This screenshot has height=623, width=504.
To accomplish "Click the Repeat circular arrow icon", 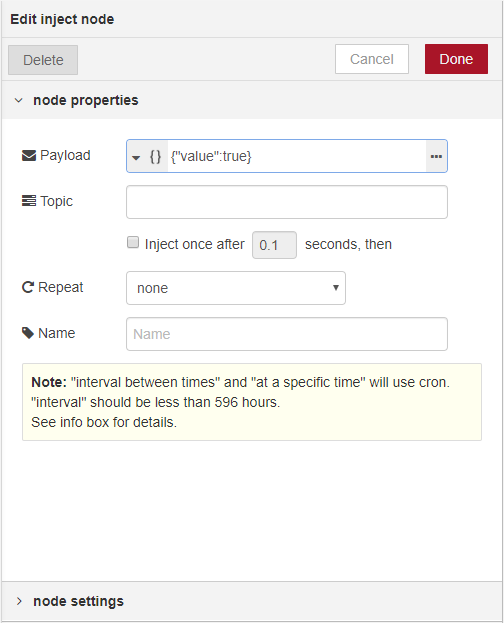I will (x=27, y=287).
